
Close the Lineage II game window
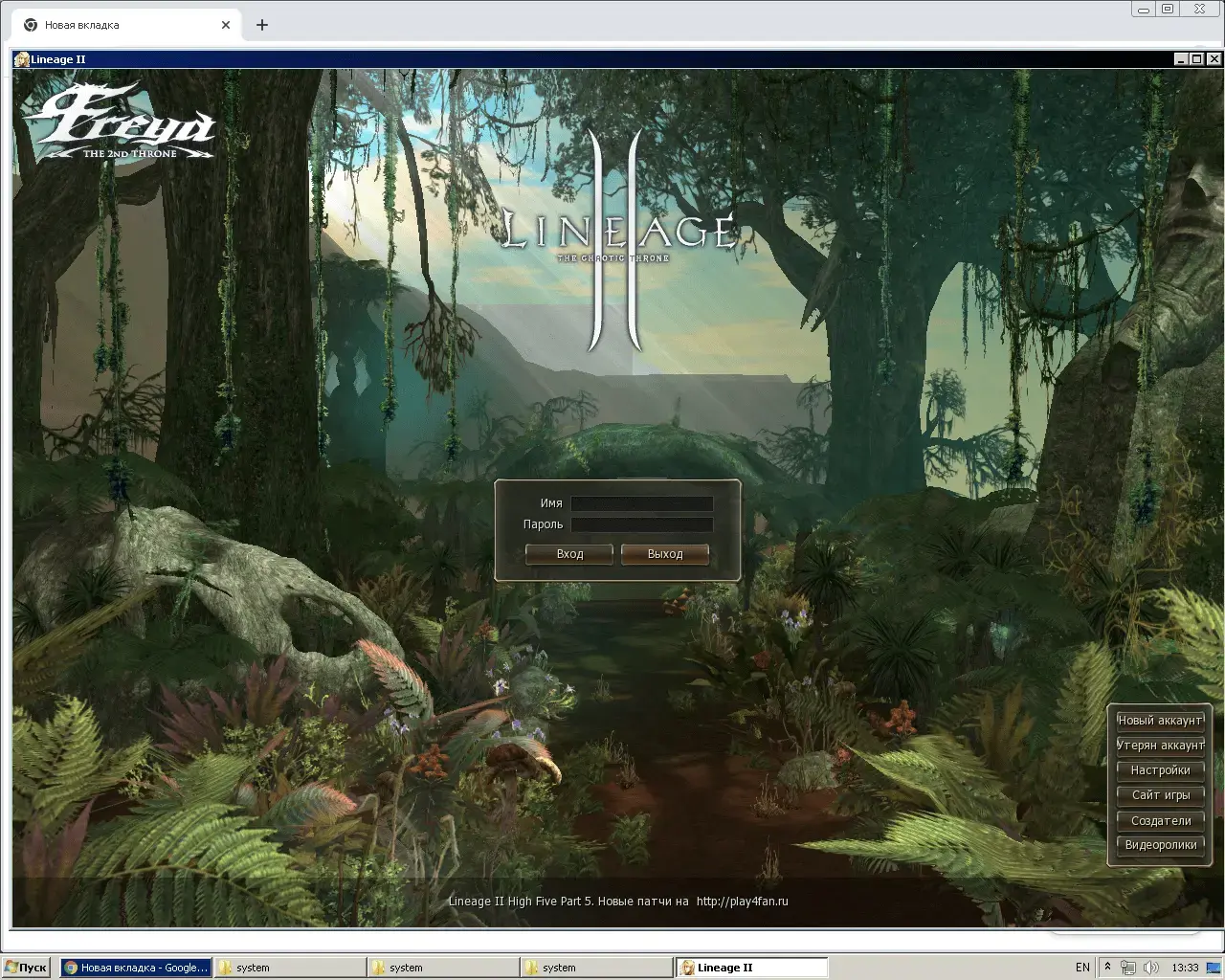(x=1214, y=59)
